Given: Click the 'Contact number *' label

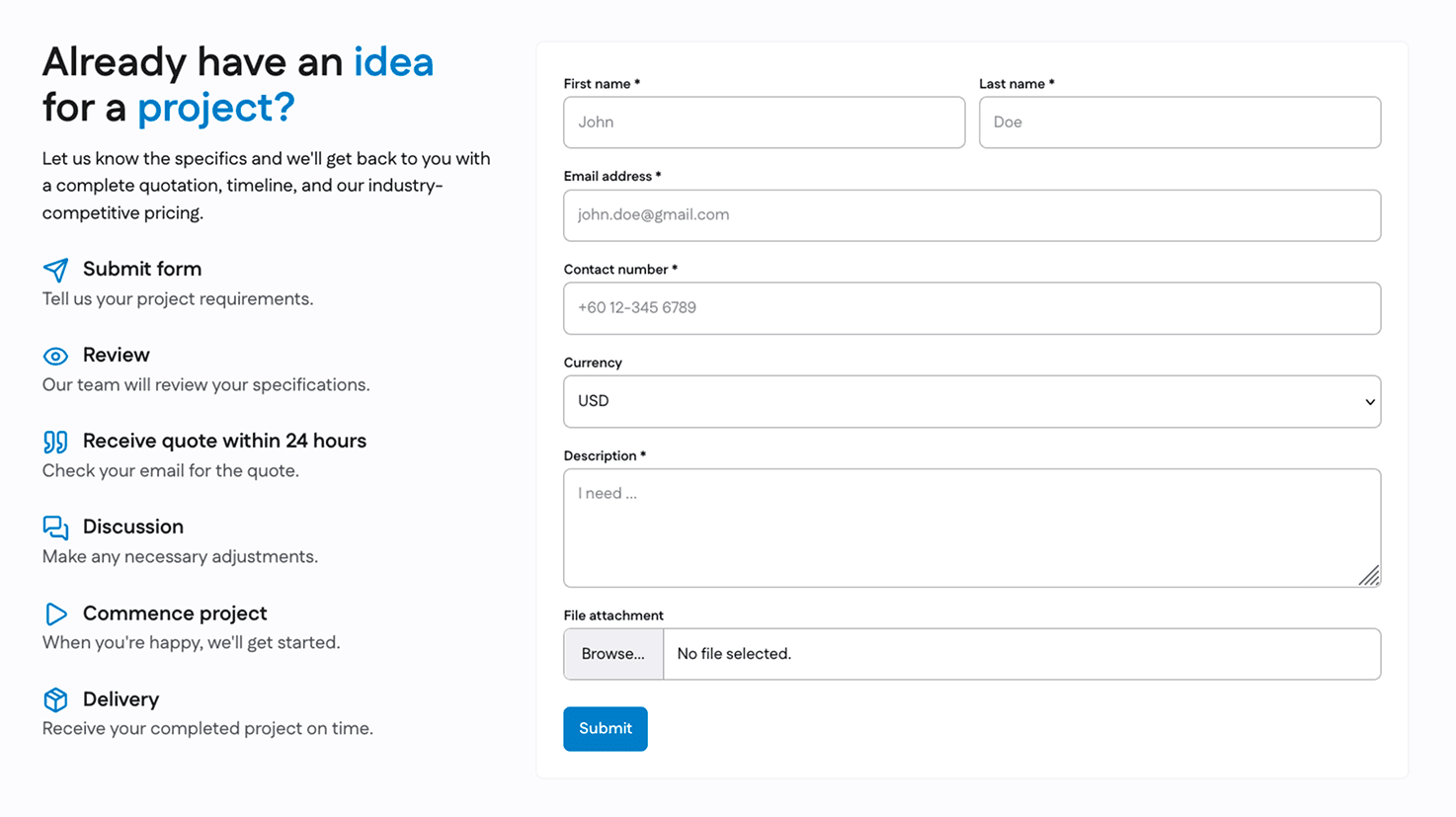Looking at the screenshot, I should (x=620, y=269).
